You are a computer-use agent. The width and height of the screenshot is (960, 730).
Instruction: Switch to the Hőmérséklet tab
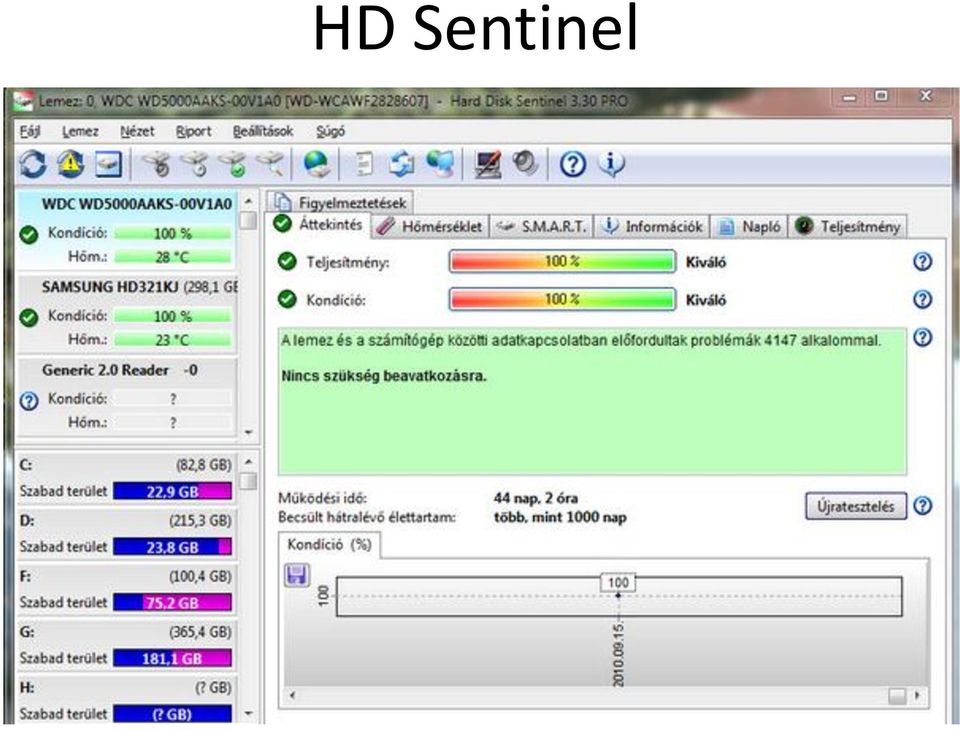430,227
